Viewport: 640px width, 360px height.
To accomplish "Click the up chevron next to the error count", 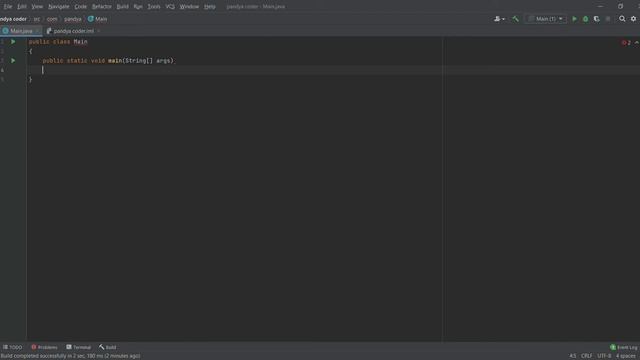I will click(637, 42).
